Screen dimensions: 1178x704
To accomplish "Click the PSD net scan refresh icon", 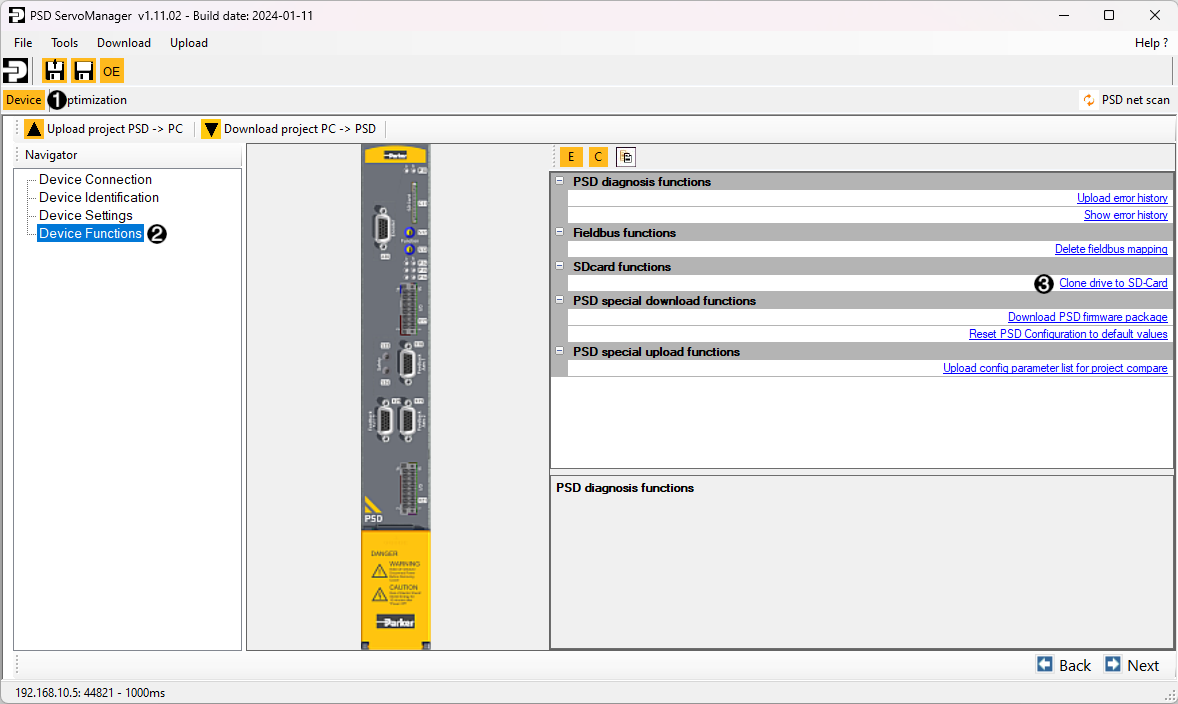I will tap(1089, 100).
